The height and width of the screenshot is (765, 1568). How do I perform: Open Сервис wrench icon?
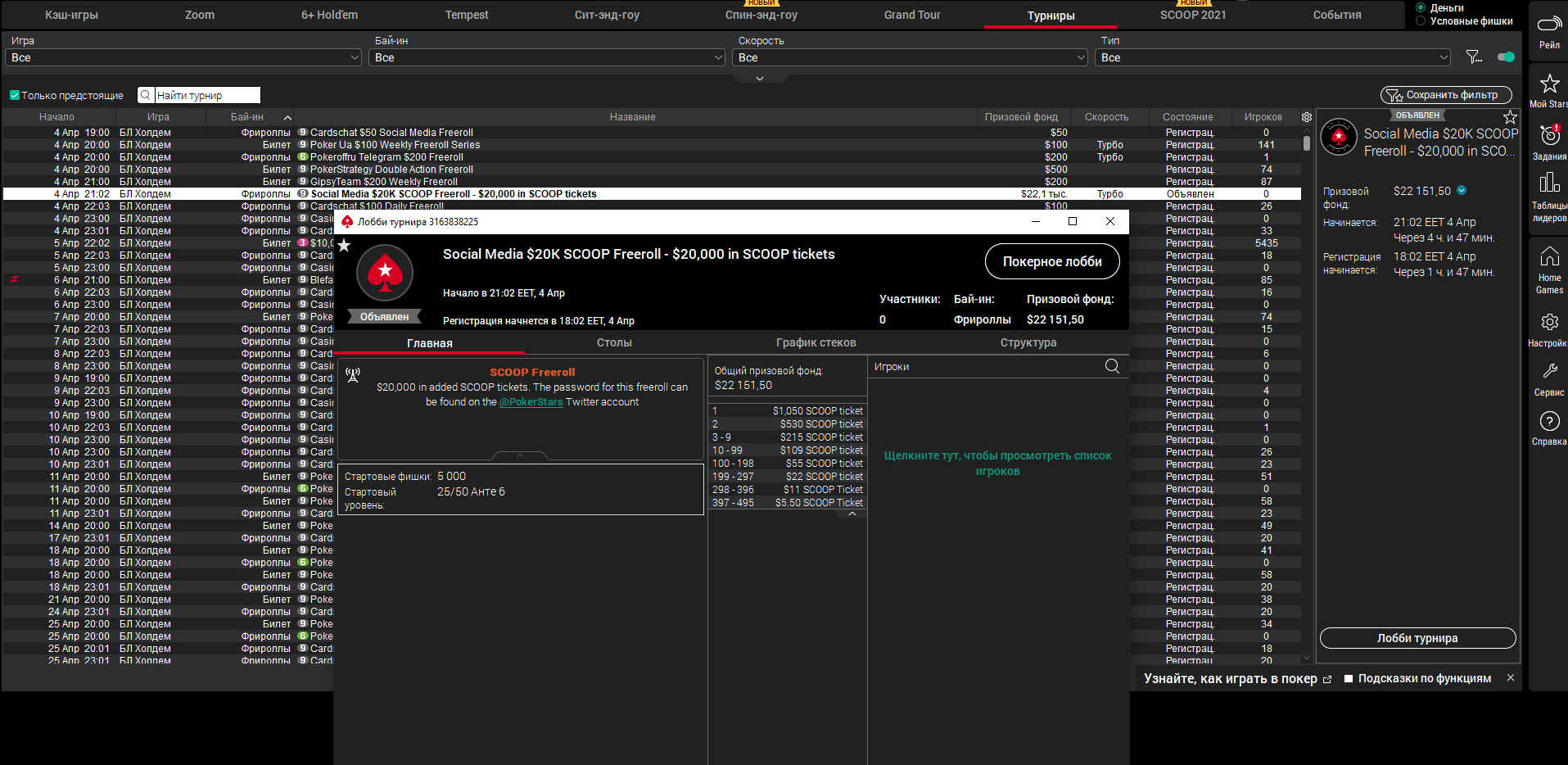click(1549, 372)
